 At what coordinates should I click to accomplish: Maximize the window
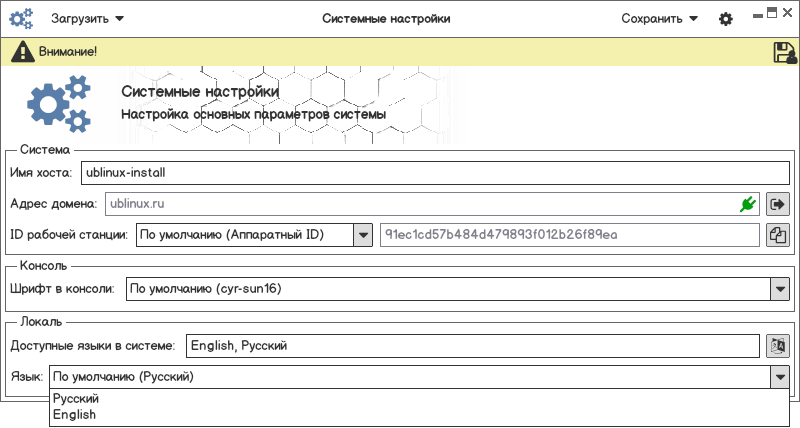772,13
